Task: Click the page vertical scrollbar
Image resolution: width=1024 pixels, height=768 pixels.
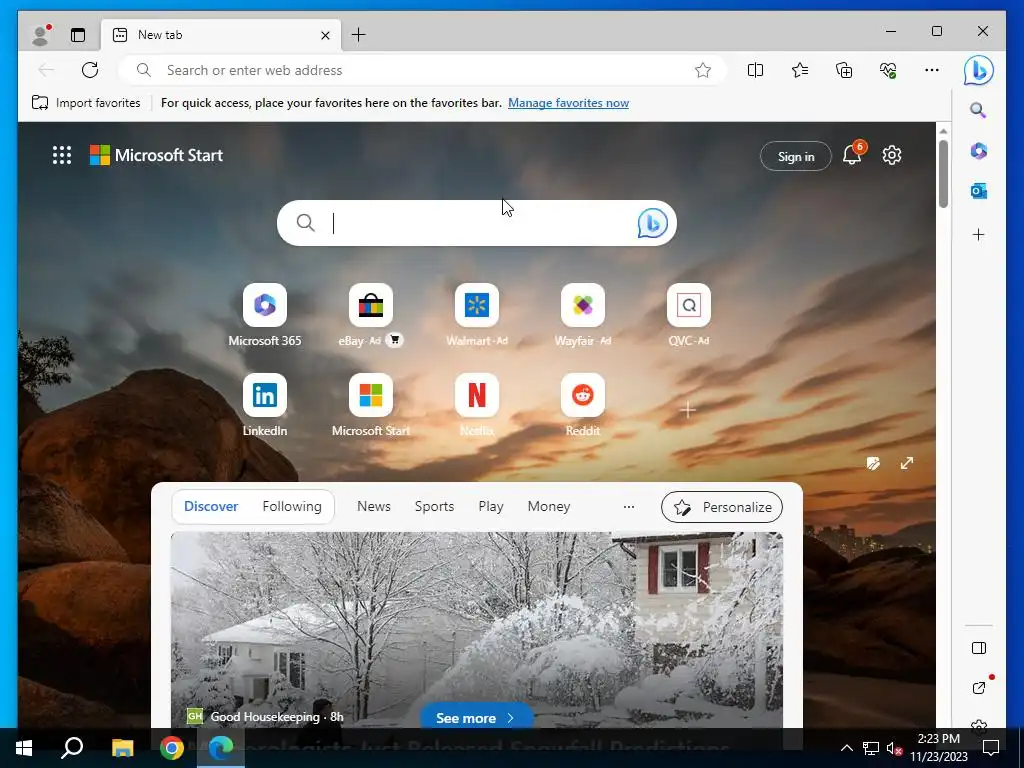Action: (943, 174)
